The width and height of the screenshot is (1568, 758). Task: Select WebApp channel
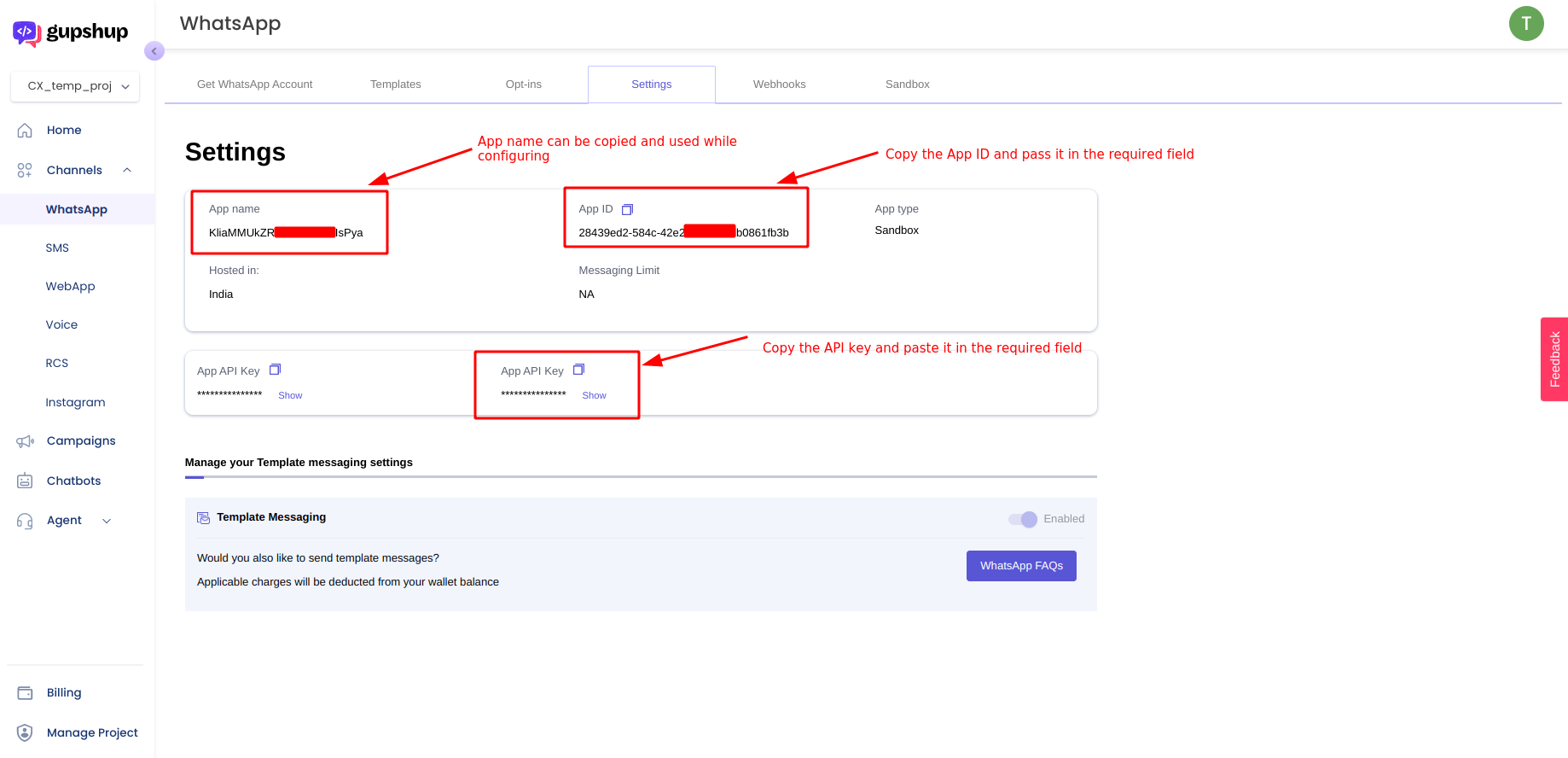click(70, 287)
